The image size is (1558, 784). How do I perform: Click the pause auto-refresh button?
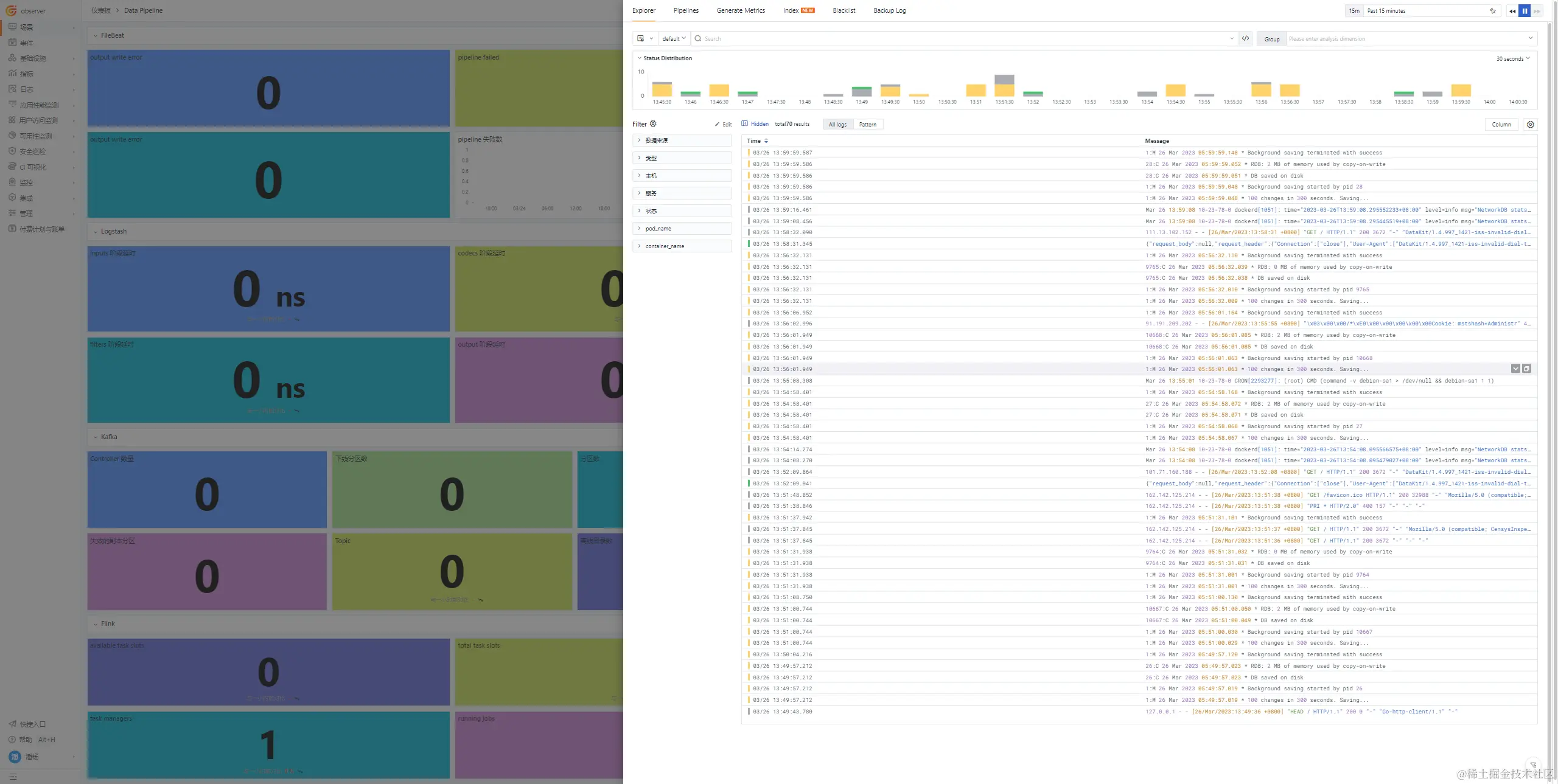click(x=1525, y=10)
